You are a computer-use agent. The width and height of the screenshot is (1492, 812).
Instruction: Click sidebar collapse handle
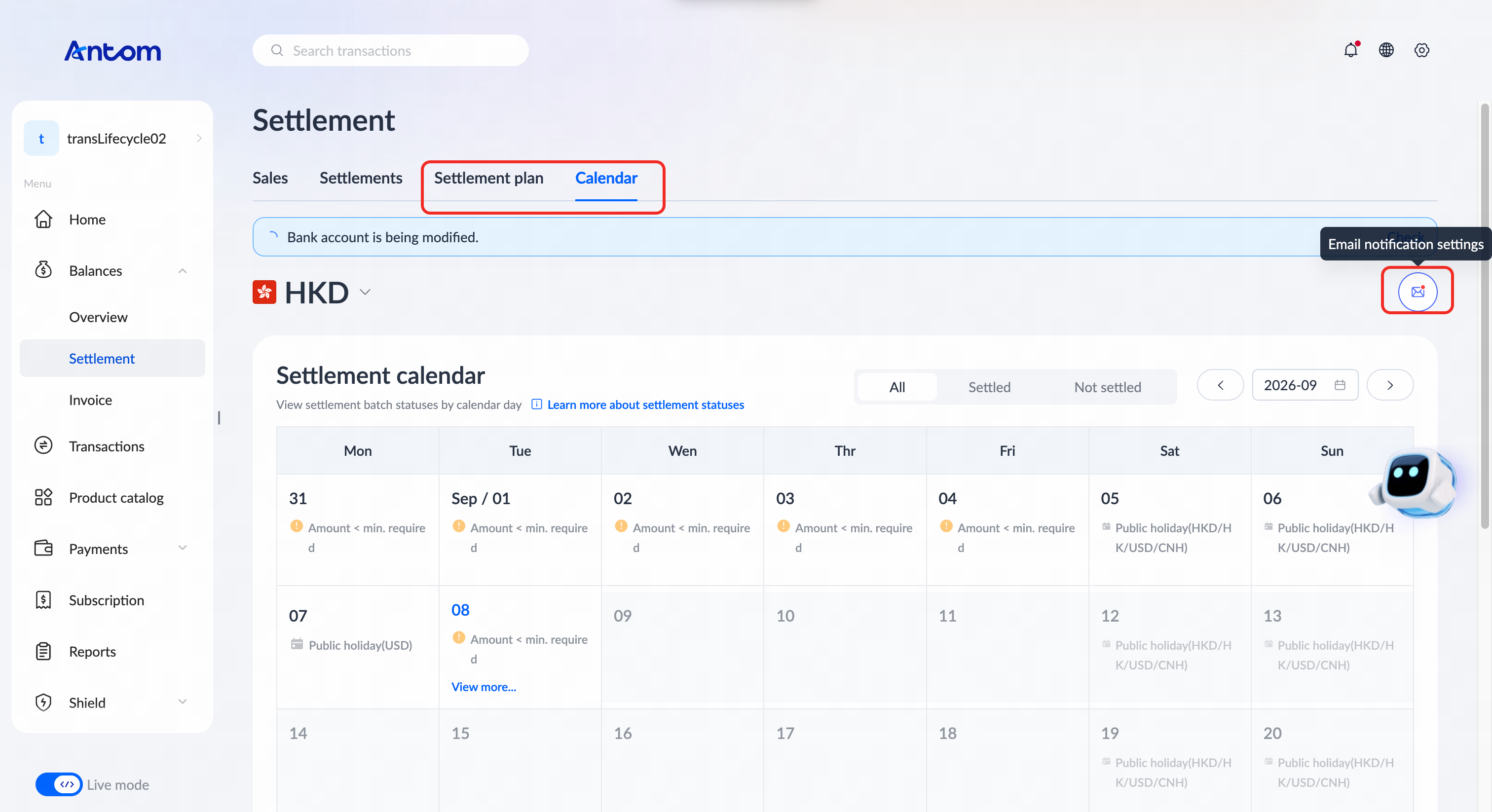coord(219,417)
